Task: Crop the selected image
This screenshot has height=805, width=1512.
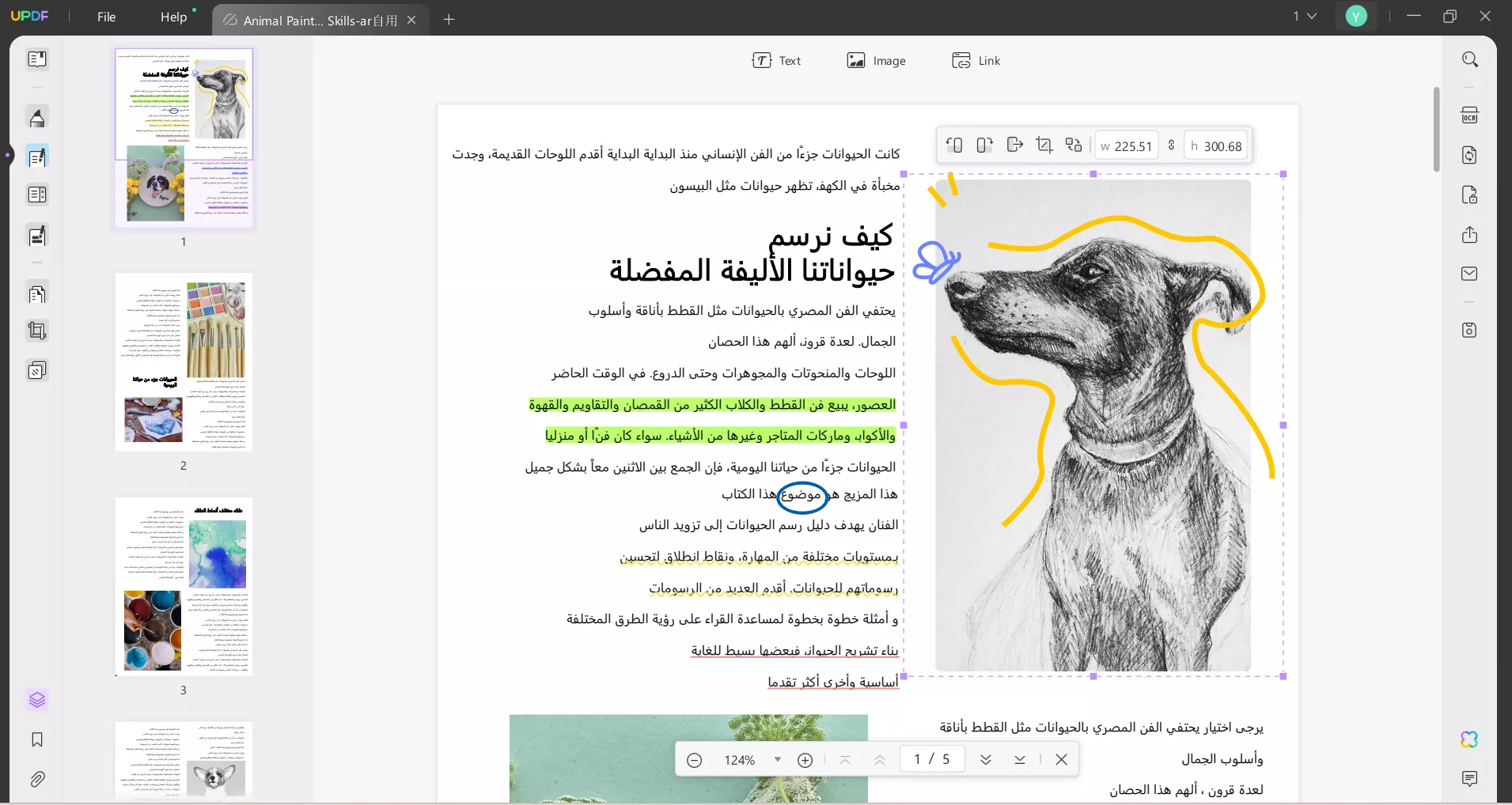Action: pos(1044,146)
